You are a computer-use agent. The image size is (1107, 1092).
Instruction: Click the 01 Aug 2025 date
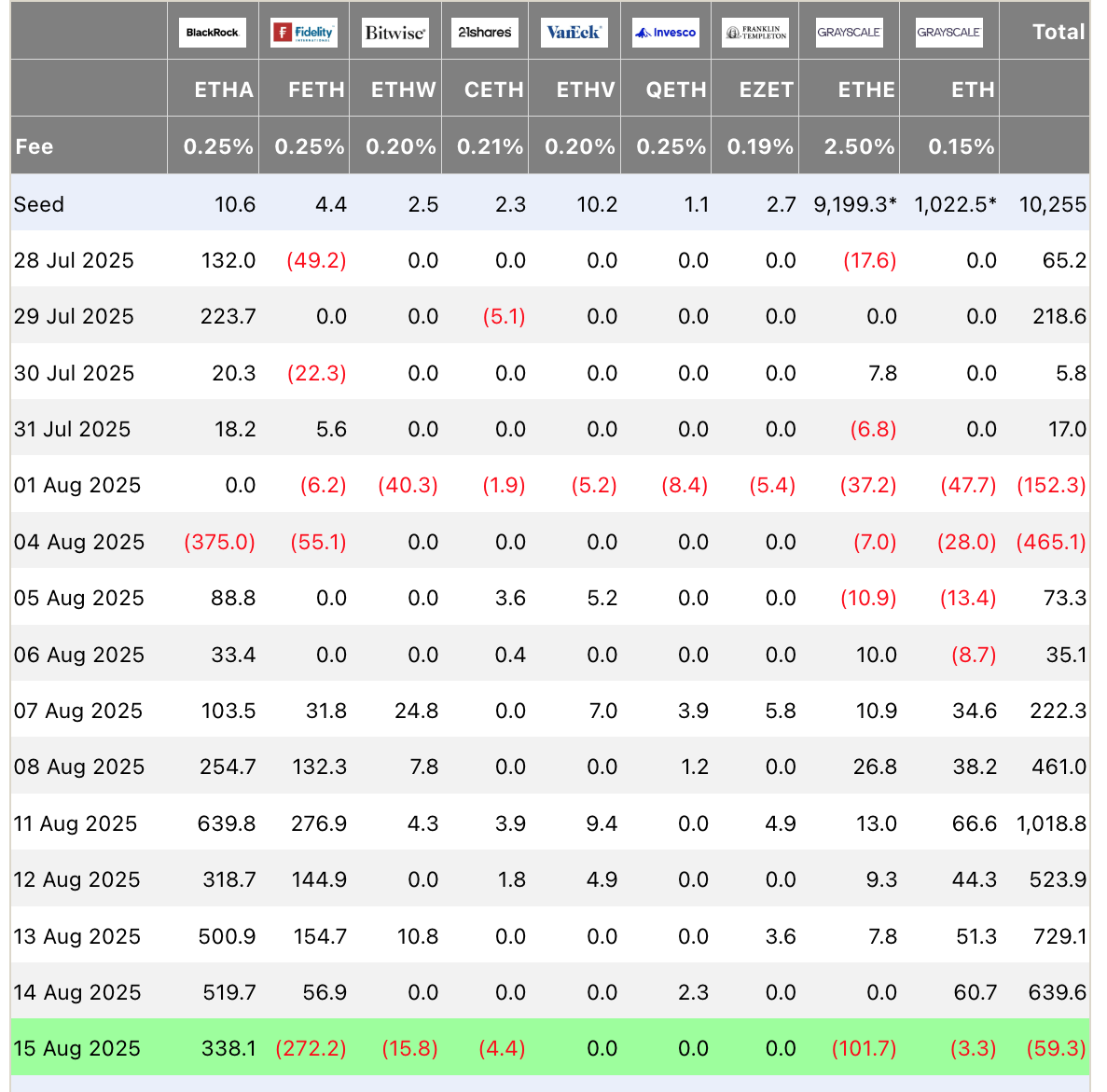pos(77,485)
